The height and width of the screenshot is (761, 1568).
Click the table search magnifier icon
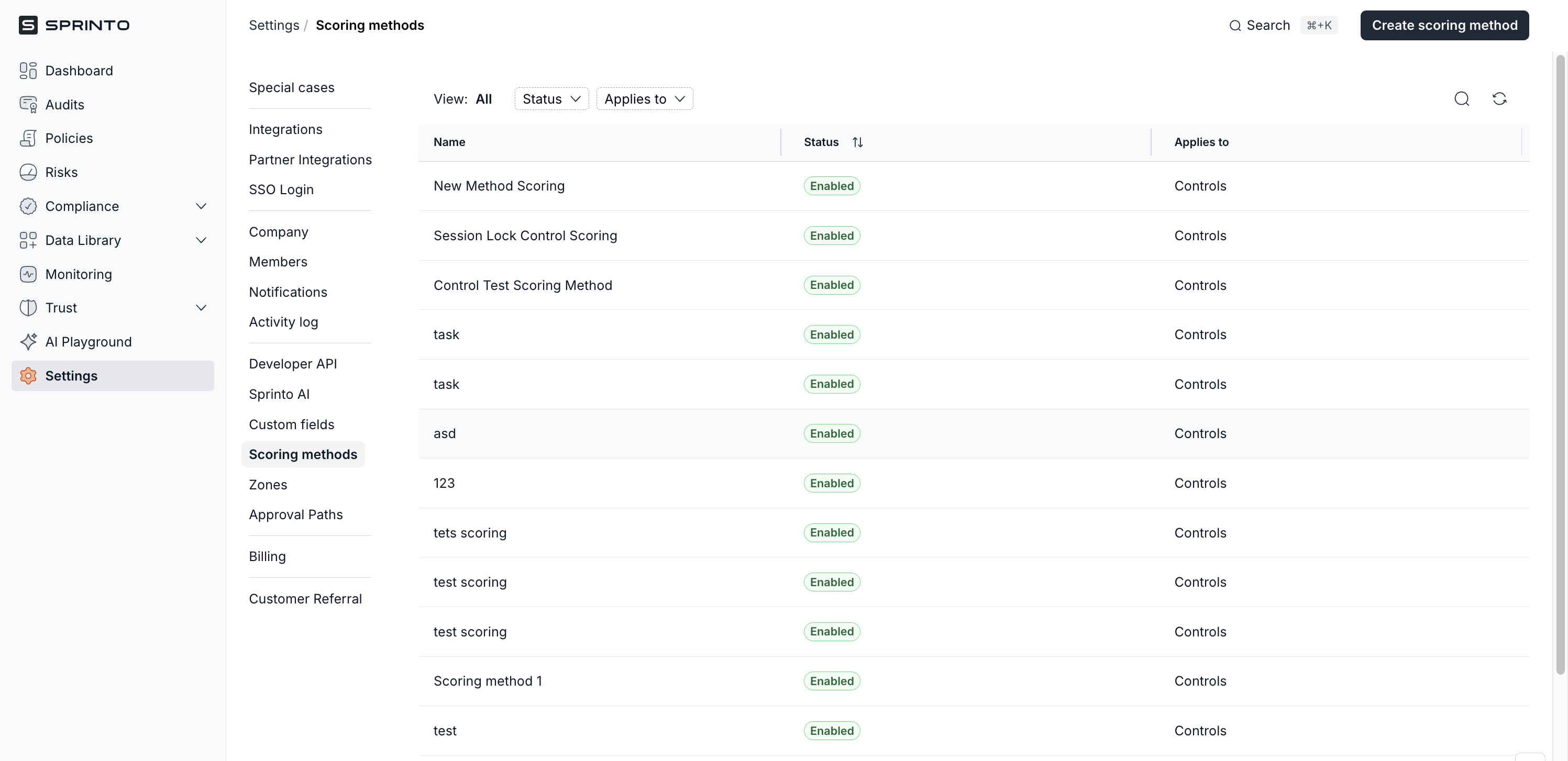tap(1462, 98)
